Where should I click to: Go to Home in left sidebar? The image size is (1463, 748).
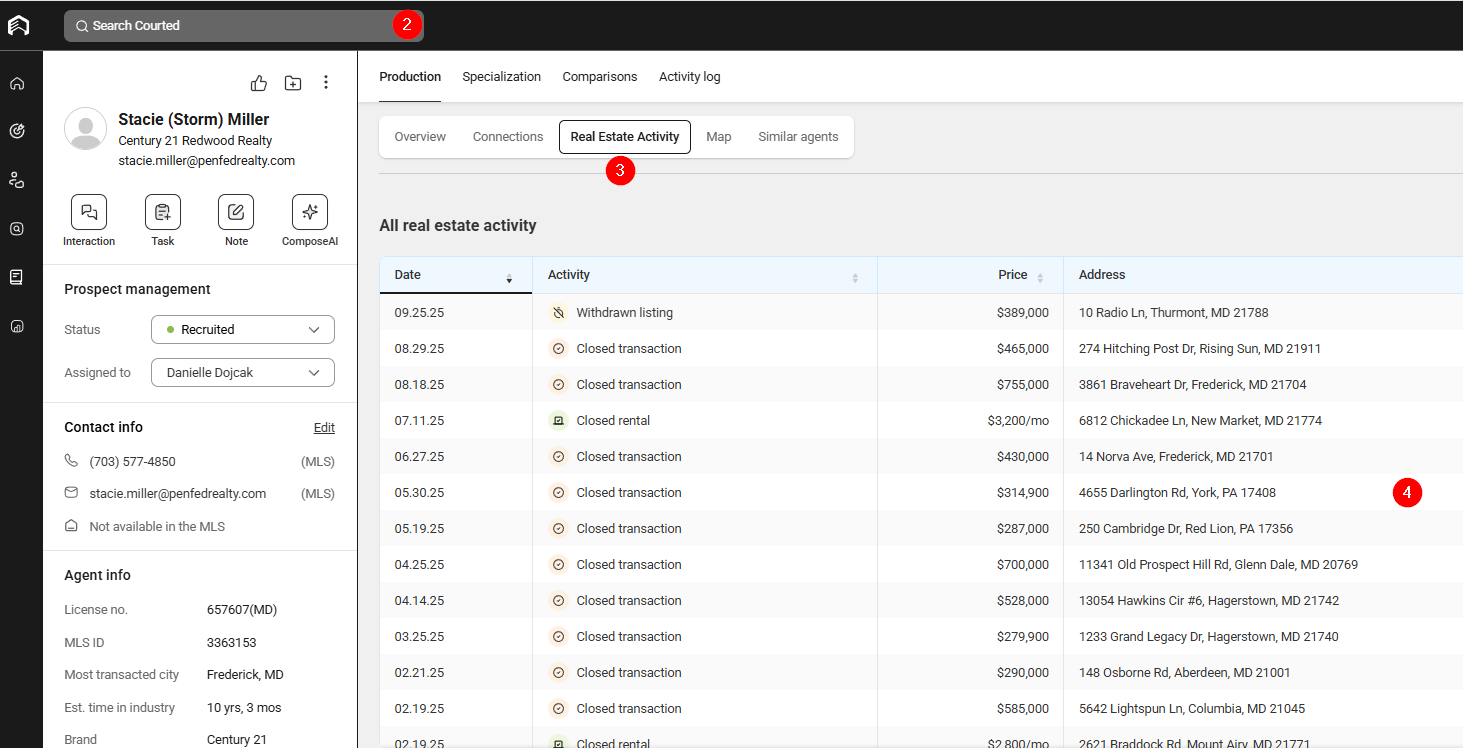coord(17,83)
